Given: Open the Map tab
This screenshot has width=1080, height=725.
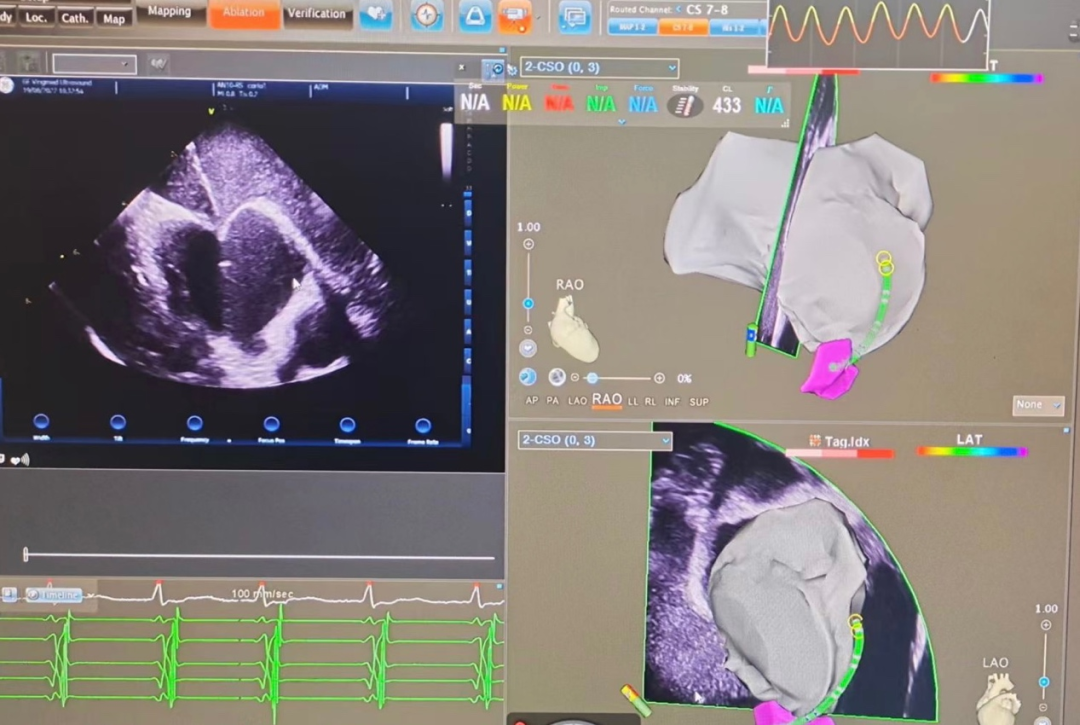Looking at the screenshot, I should [114, 19].
